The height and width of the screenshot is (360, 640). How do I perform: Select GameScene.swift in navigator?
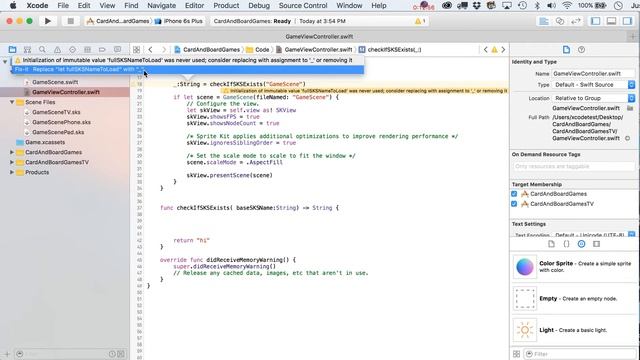click(x=55, y=82)
